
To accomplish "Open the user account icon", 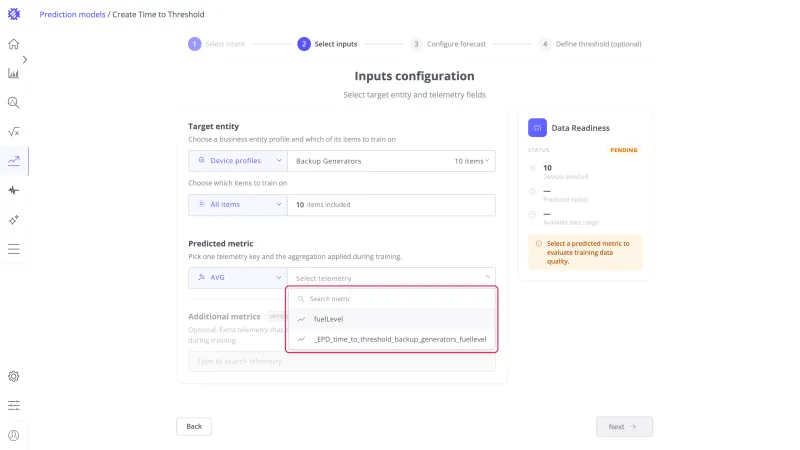I will 14,435.
